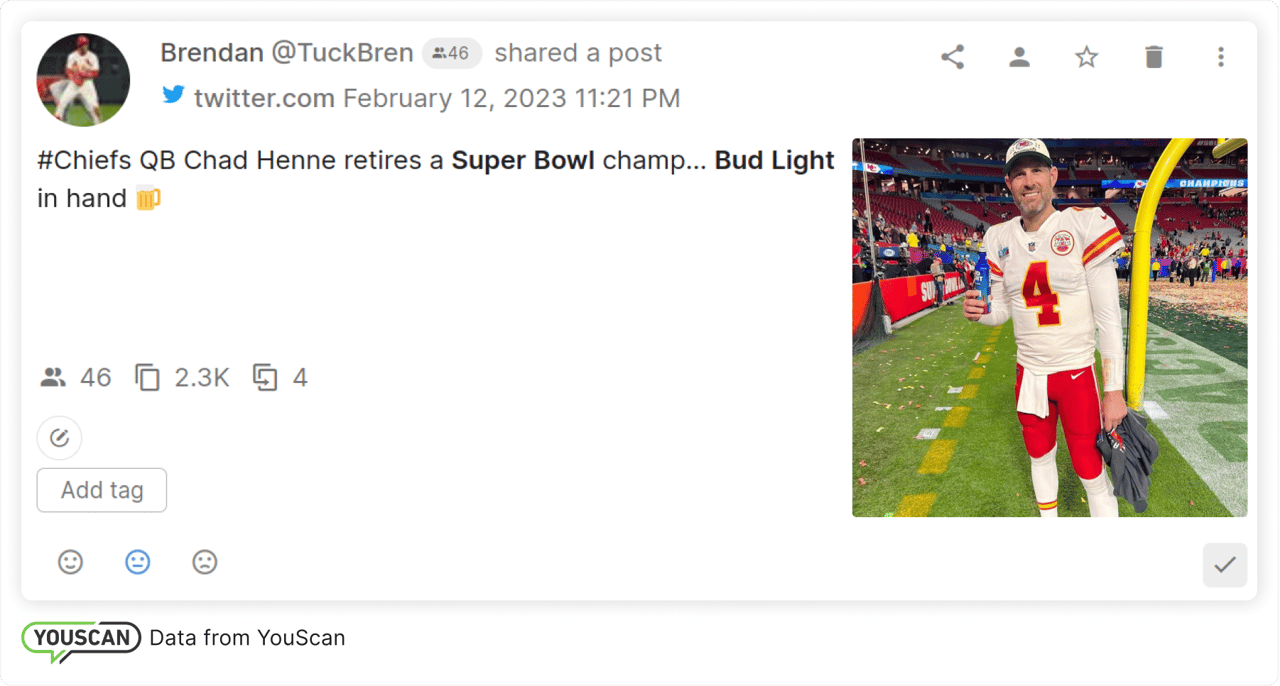
Task: Set sentiment to positive smiley face
Action: tap(70, 562)
